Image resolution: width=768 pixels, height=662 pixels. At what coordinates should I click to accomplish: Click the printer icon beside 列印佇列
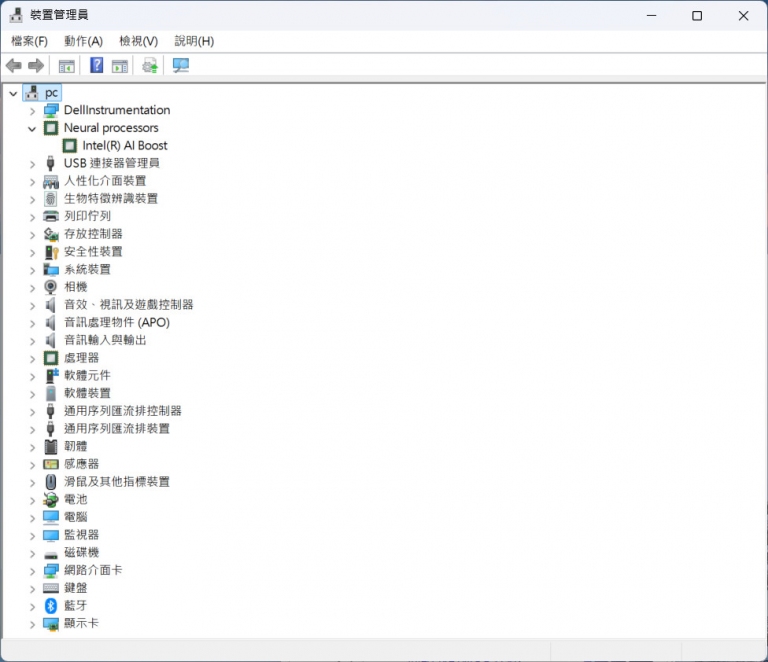tap(51, 216)
